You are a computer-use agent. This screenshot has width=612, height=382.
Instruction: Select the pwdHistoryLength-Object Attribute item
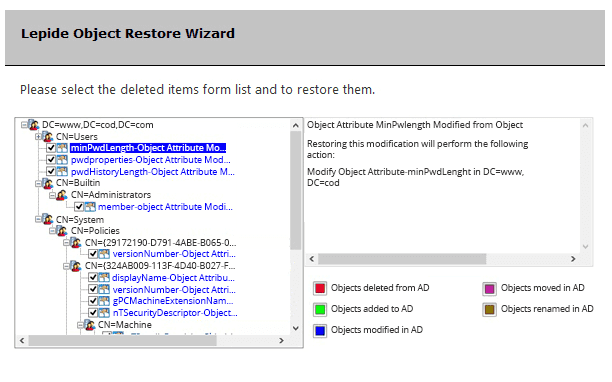pyautogui.click(x=153, y=171)
